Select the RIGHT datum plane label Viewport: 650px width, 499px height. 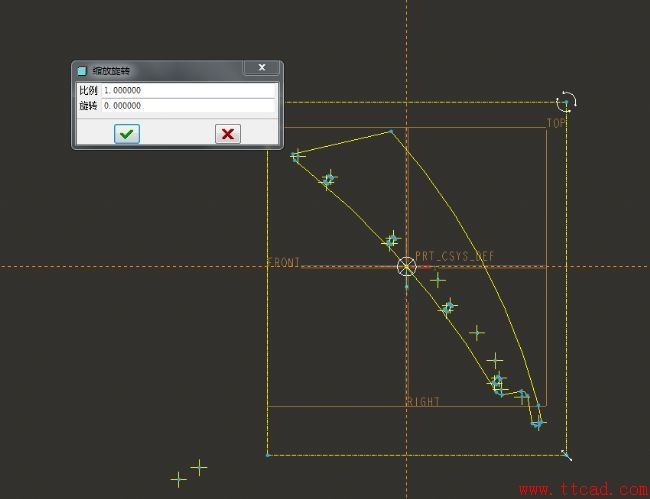pos(423,402)
